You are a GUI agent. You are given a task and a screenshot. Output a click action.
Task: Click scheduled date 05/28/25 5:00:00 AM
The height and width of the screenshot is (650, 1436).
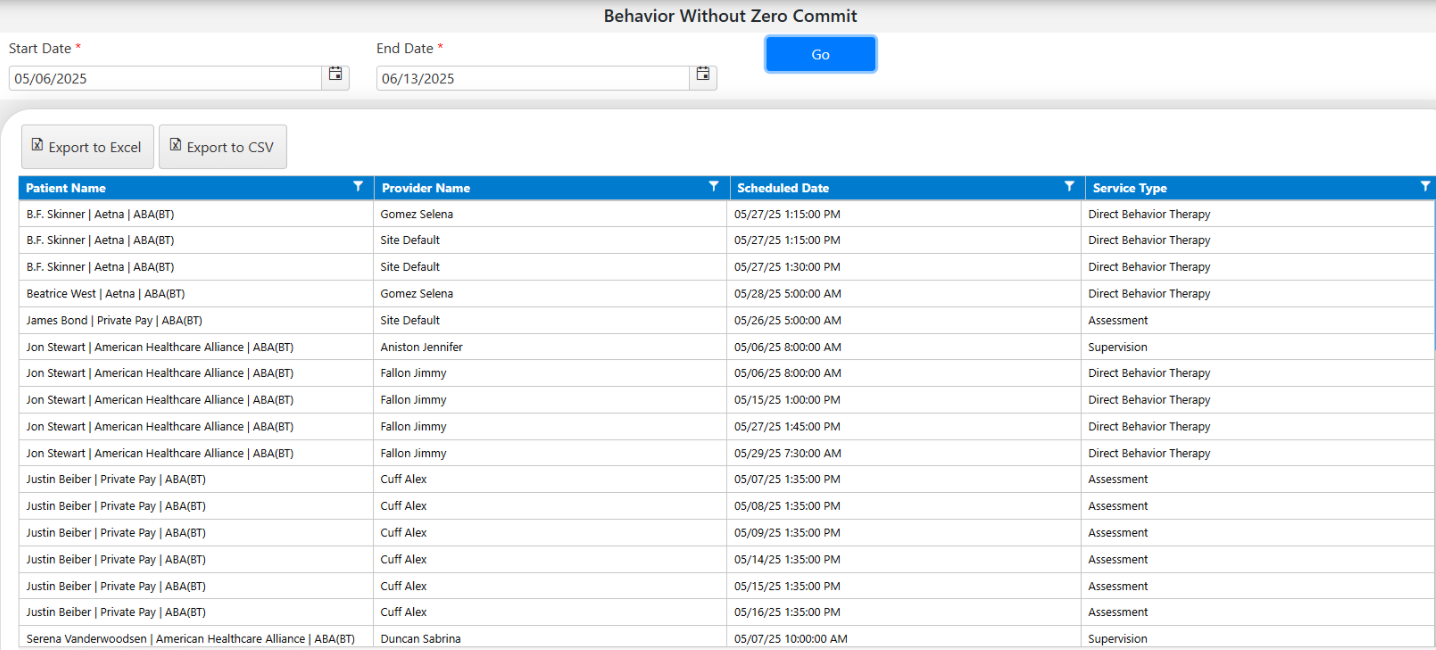(x=788, y=294)
